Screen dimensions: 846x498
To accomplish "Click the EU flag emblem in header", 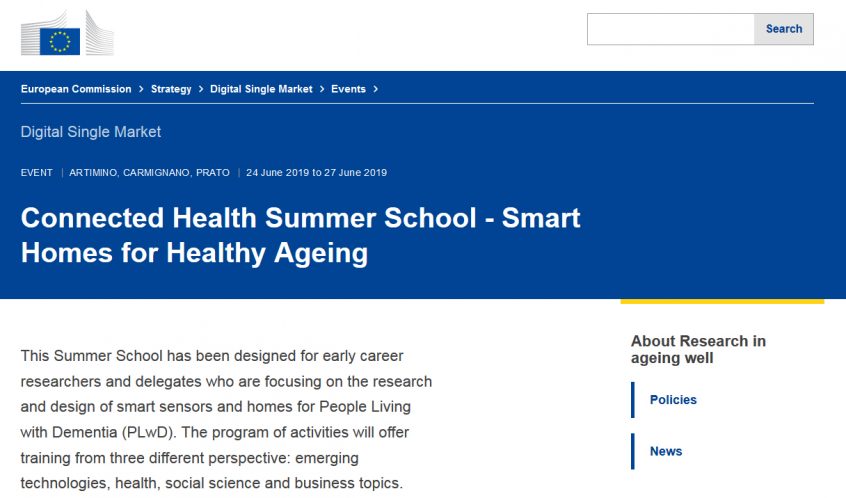I will [60, 42].
